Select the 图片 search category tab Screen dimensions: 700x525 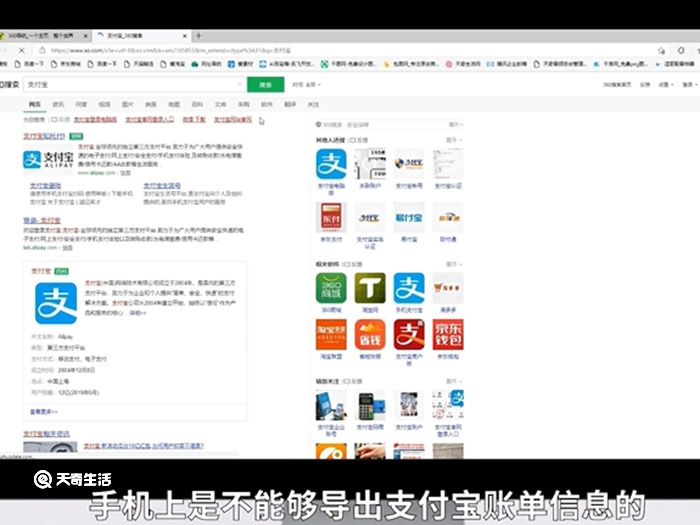coord(128,104)
